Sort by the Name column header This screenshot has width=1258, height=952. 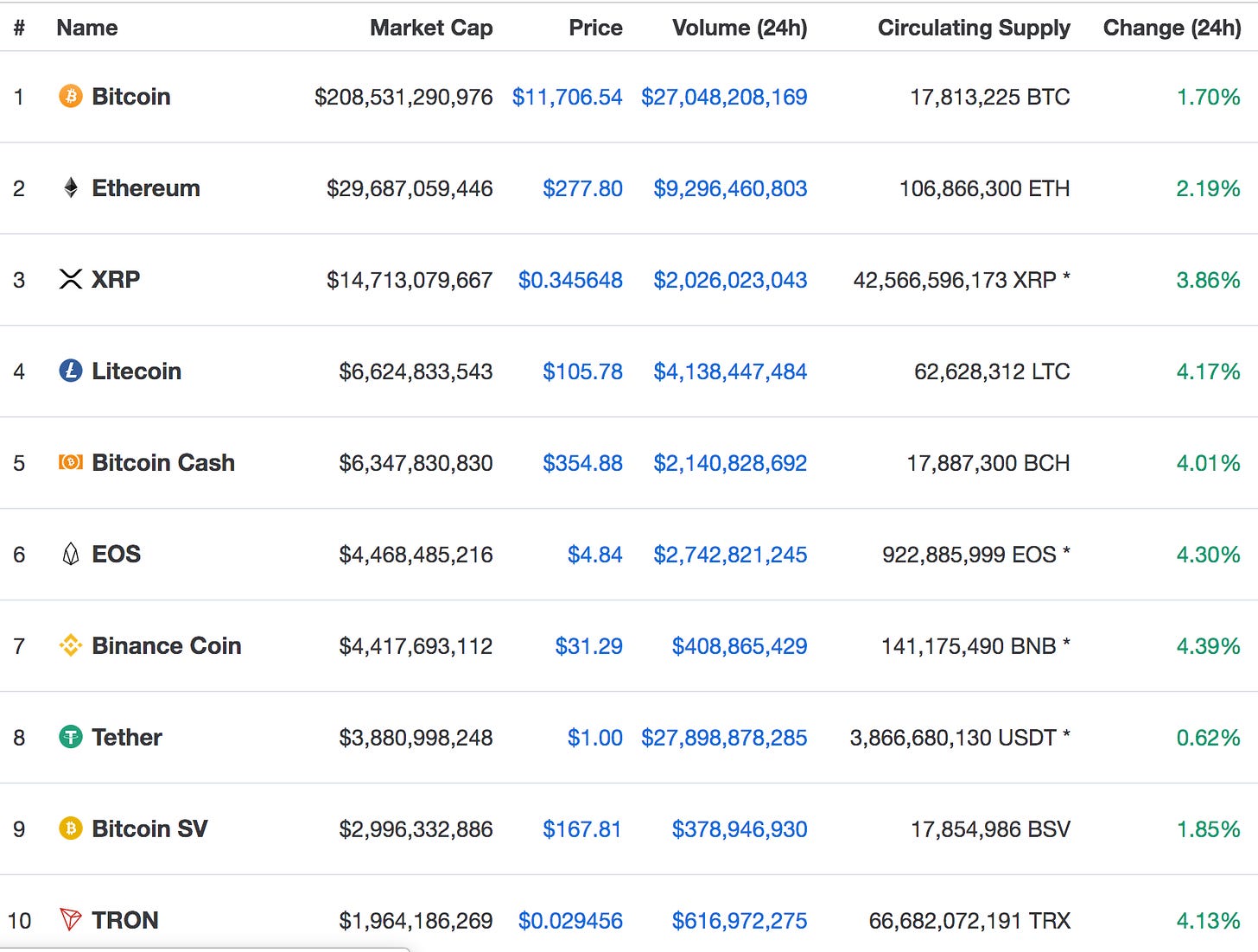click(x=87, y=28)
